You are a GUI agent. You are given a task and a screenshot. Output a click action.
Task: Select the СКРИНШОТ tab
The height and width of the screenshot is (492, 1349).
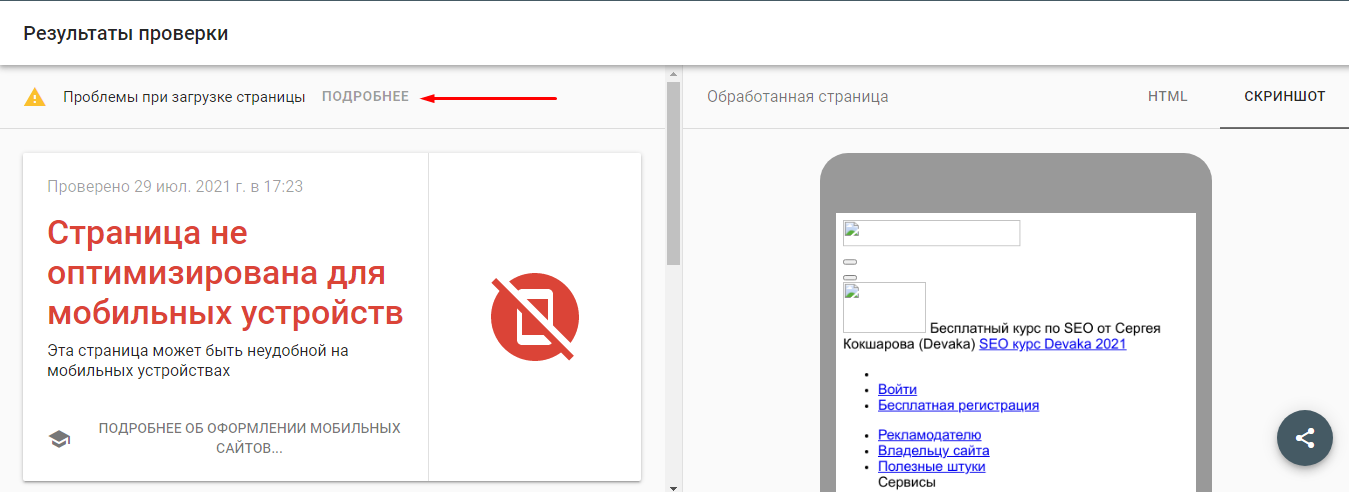(1284, 97)
